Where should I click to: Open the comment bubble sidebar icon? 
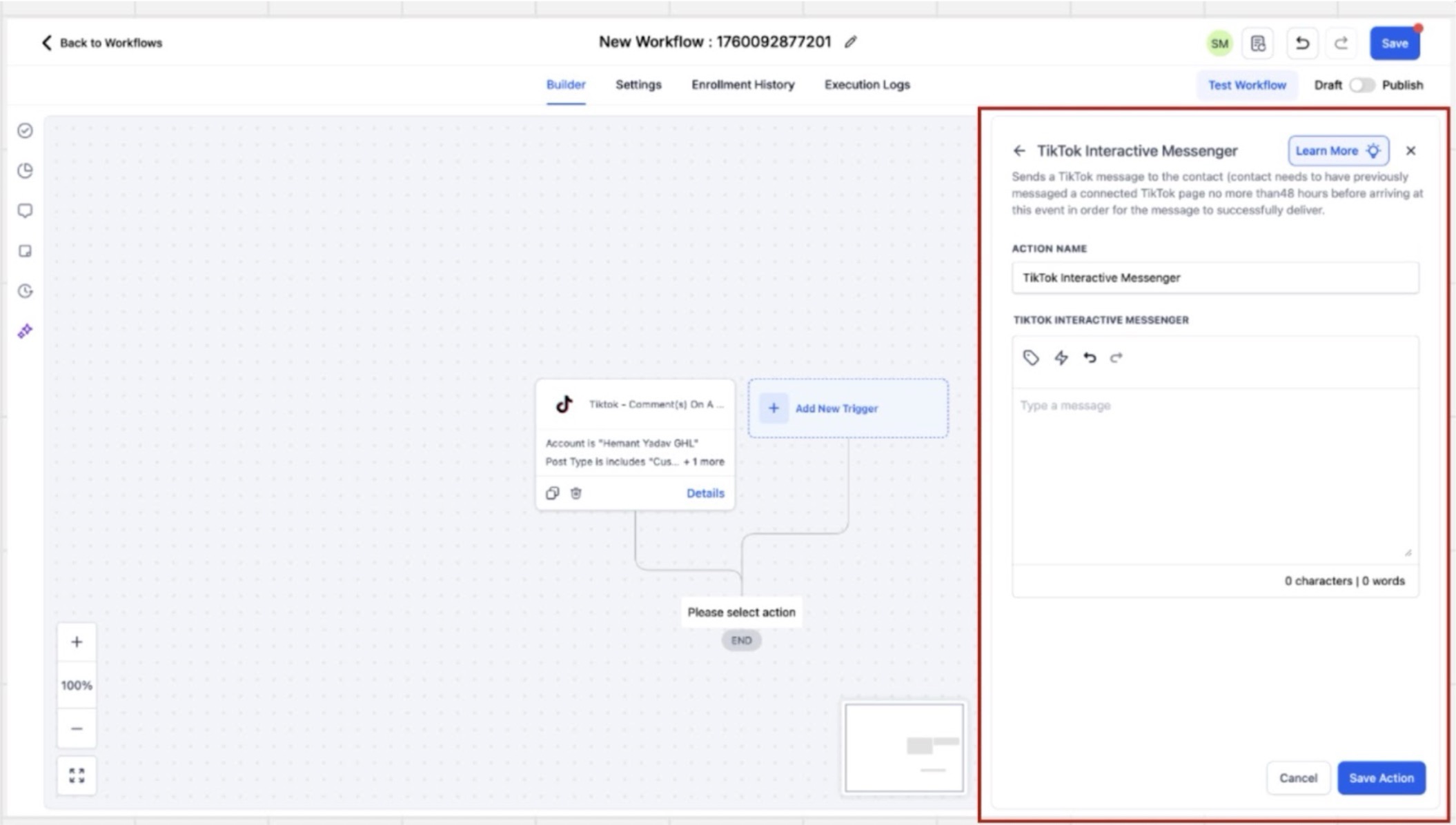pos(25,210)
